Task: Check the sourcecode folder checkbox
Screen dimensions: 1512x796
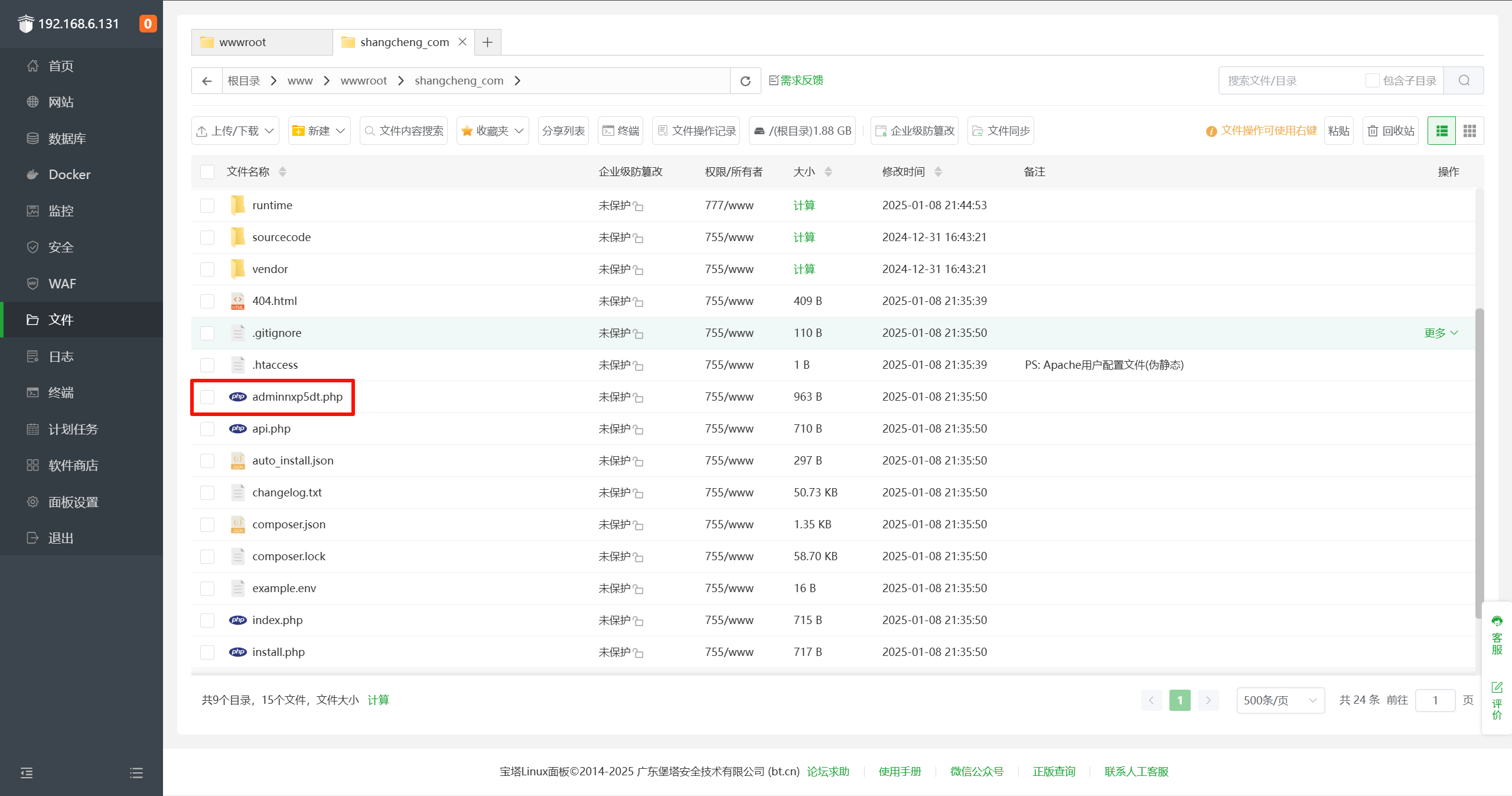Action: point(207,237)
